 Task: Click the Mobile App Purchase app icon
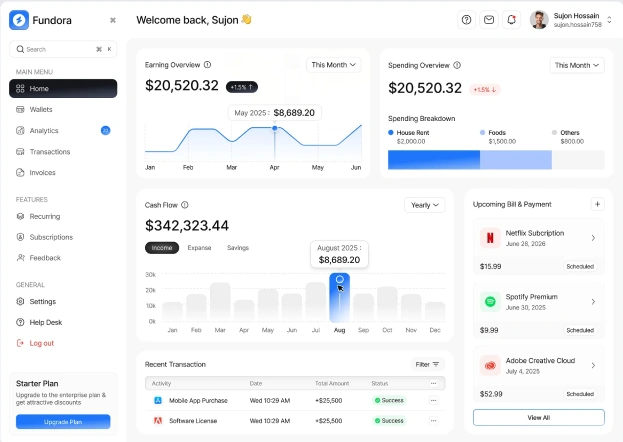158,400
